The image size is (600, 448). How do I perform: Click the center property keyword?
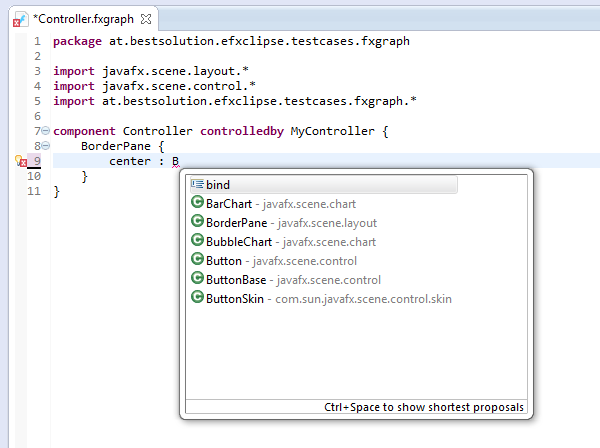pyautogui.click(x=132, y=161)
